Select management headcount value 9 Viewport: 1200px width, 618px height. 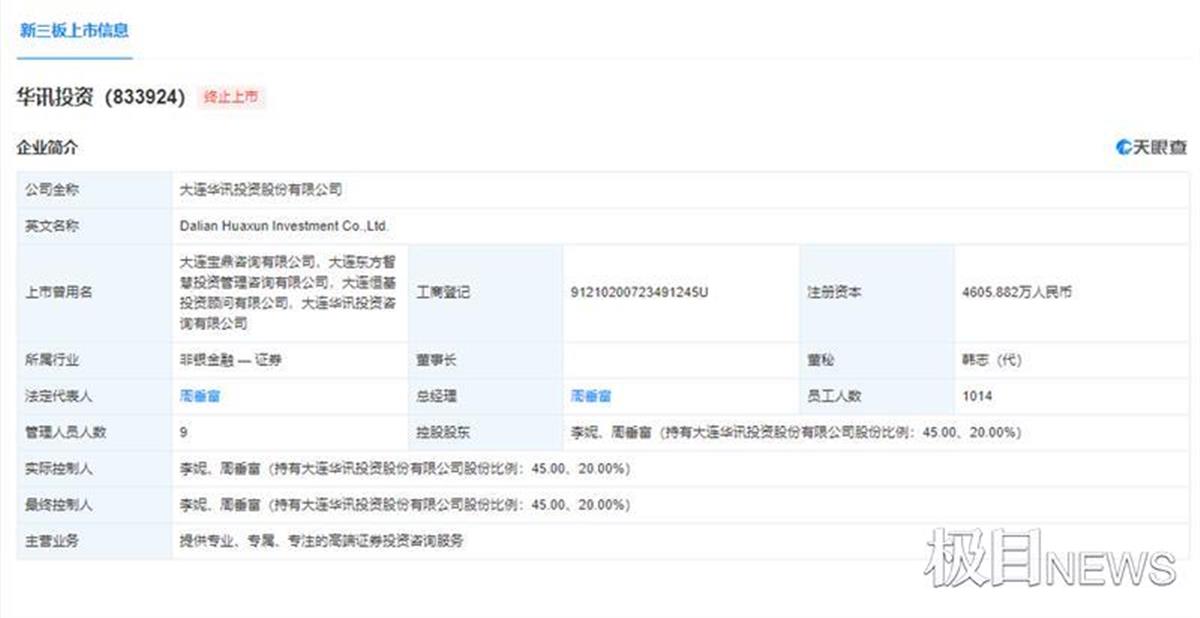pos(184,433)
